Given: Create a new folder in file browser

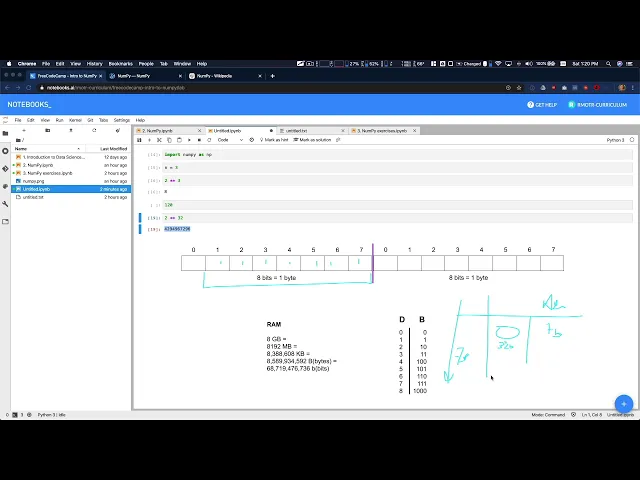Looking at the screenshot, I should pos(47,130).
